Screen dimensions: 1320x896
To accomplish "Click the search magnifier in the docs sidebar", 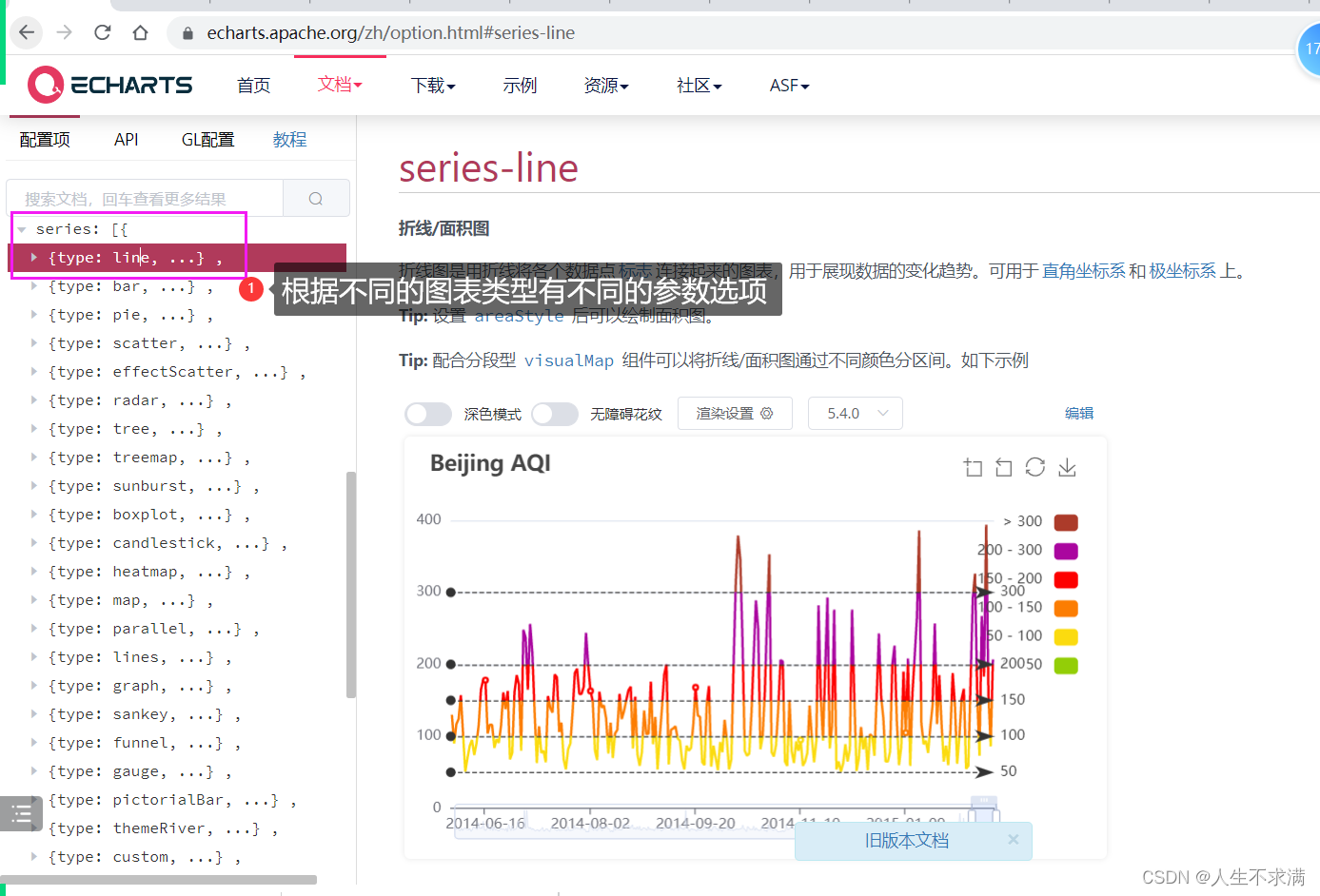I will pyautogui.click(x=315, y=198).
